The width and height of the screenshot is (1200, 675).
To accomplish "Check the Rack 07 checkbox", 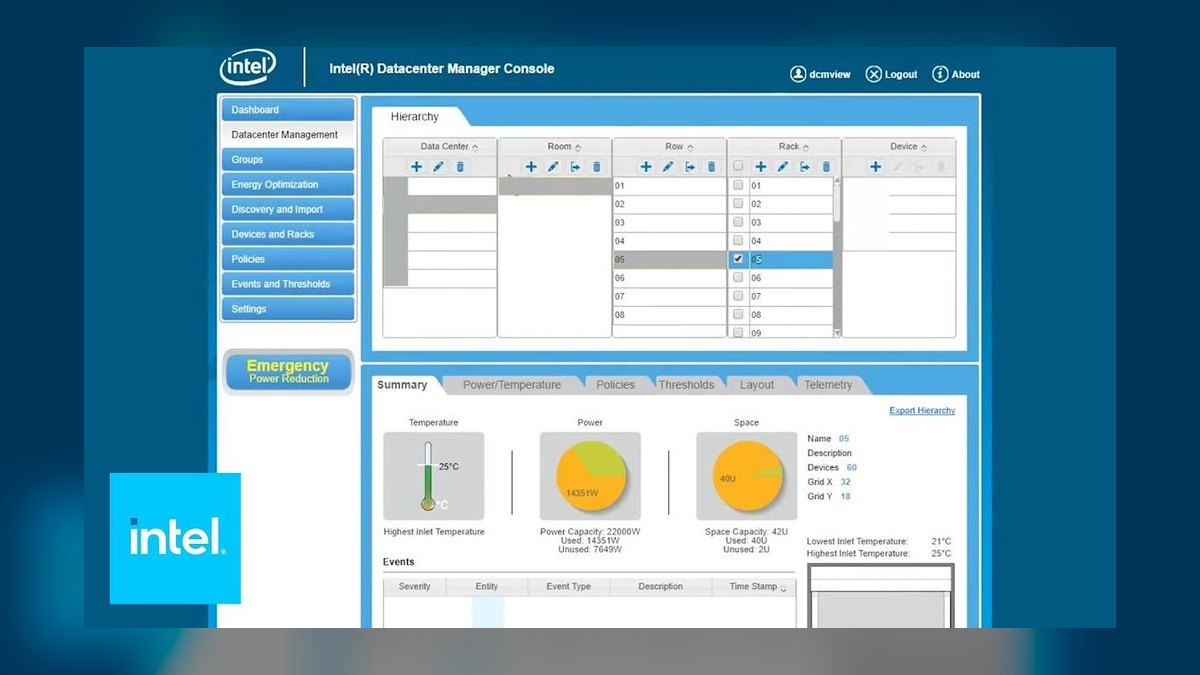I will click(x=738, y=296).
